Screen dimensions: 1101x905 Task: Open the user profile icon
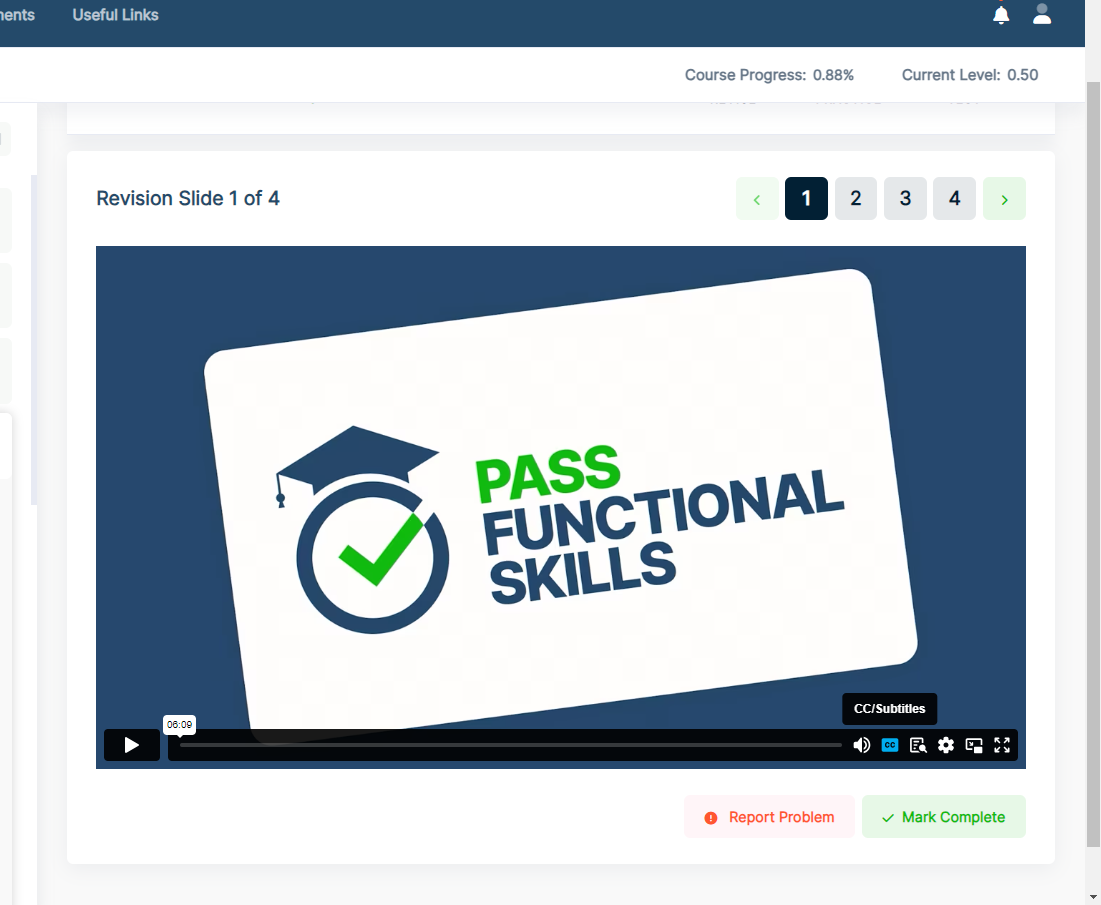[x=1042, y=14]
